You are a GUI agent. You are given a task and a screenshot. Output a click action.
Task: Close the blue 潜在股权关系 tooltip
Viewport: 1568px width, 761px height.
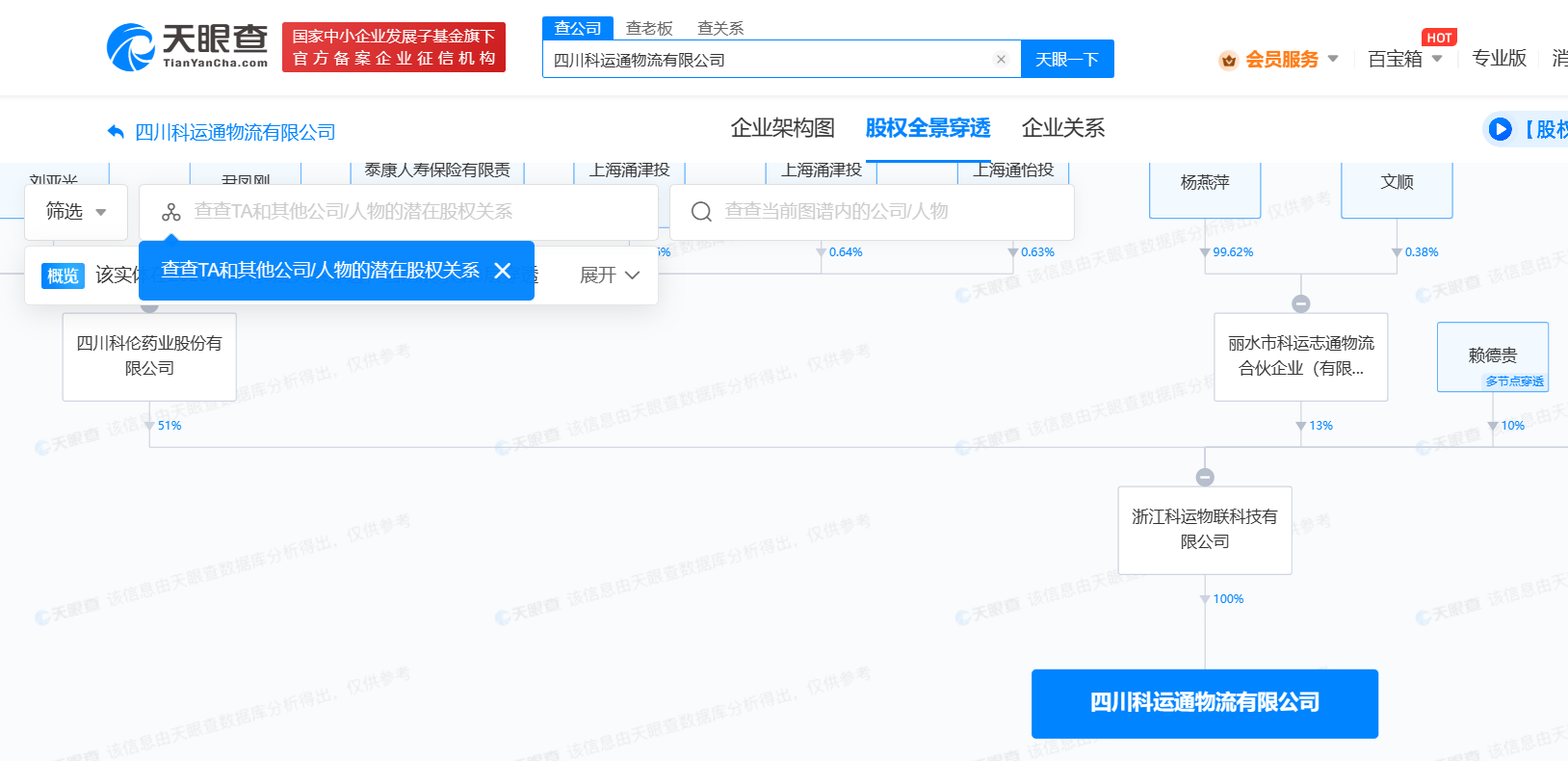click(x=502, y=271)
